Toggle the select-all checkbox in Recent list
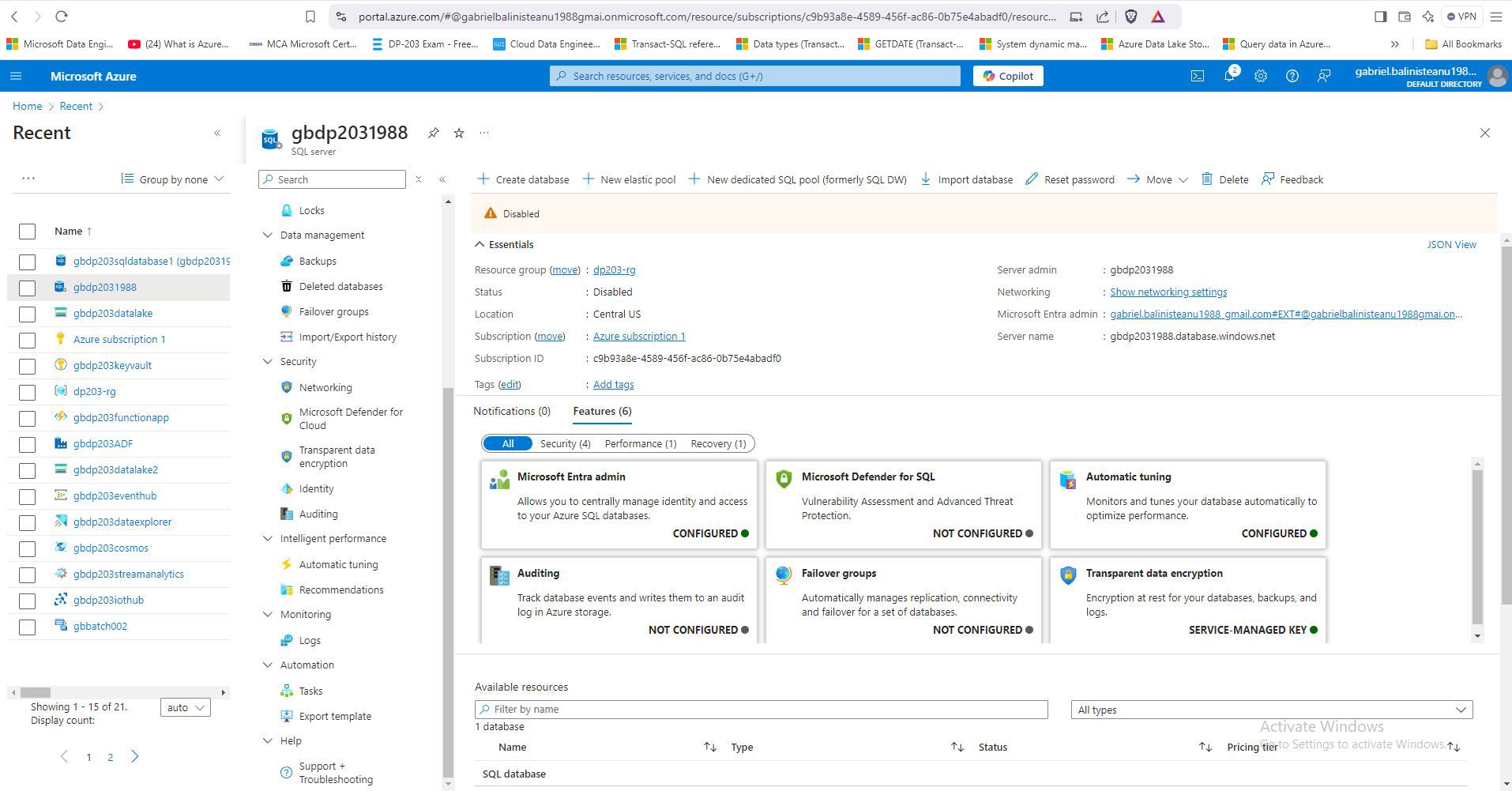 click(x=27, y=231)
